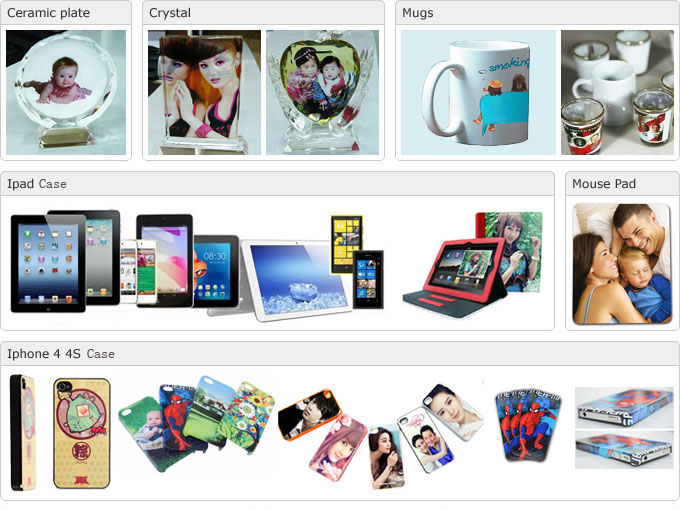Open the sunflower patterned iPhone case
The height and width of the screenshot is (510, 680).
[x=246, y=418]
